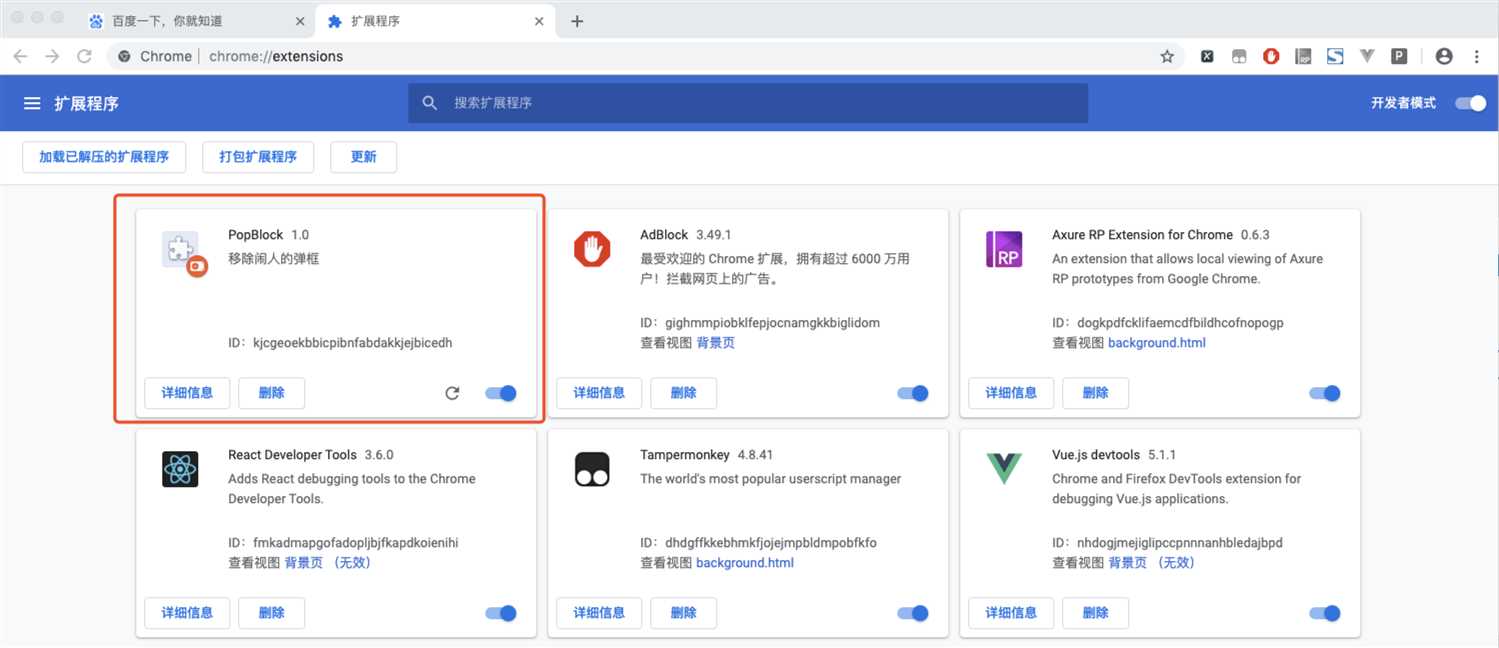
Task: Click the Tampermonkey logo
Action: tap(592, 469)
